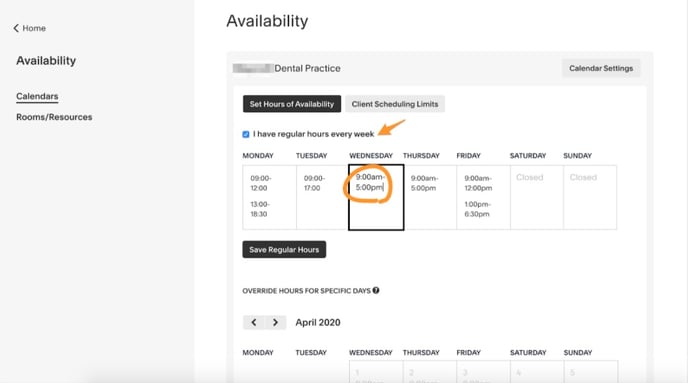Screen dimensions: 688x383
Task: Edit Tuesday 09:00-17:00 hours field
Action: pyautogui.click(x=322, y=197)
